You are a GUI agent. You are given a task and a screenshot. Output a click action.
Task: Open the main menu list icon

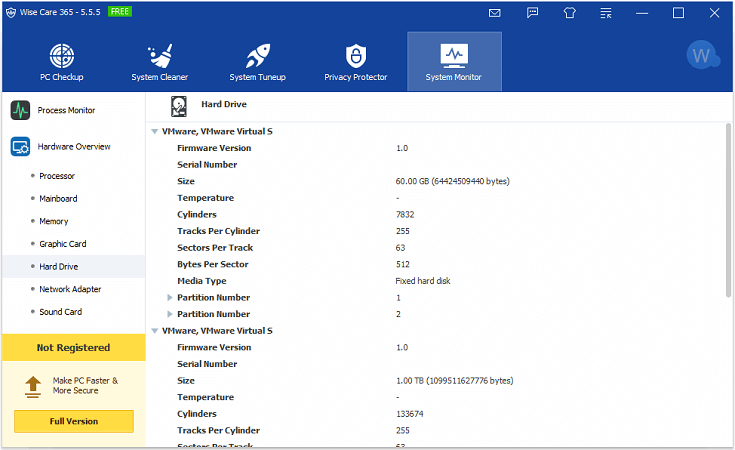tap(606, 13)
